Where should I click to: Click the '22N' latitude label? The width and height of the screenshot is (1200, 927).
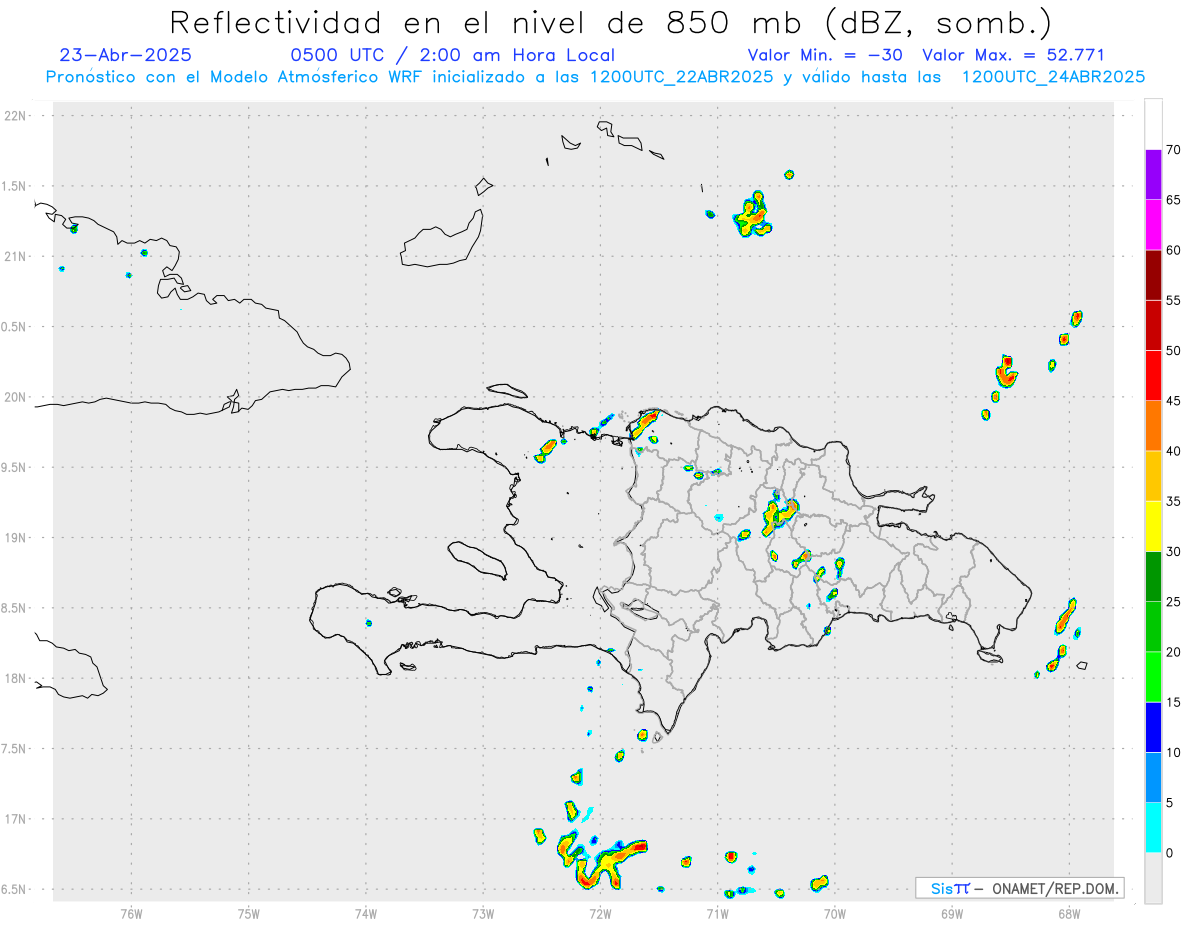(14, 116)
